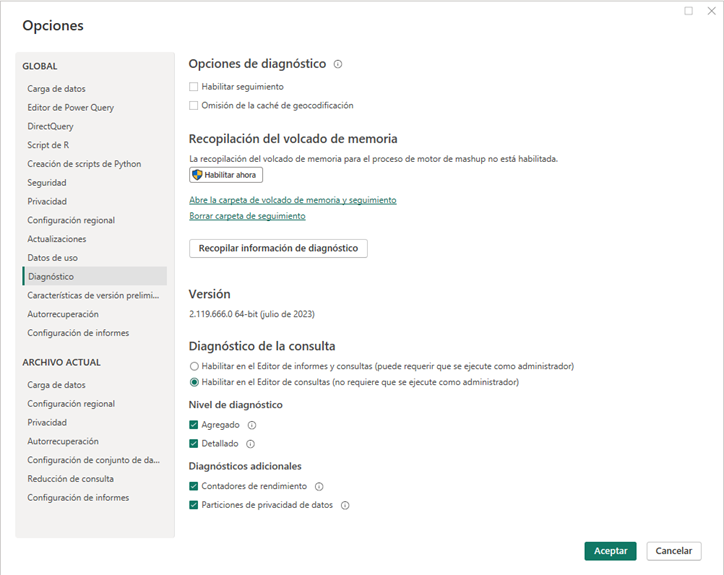Open Script de R options
Image resolution: width=724 pixels, height=575 pixels.
pos(95,145)
